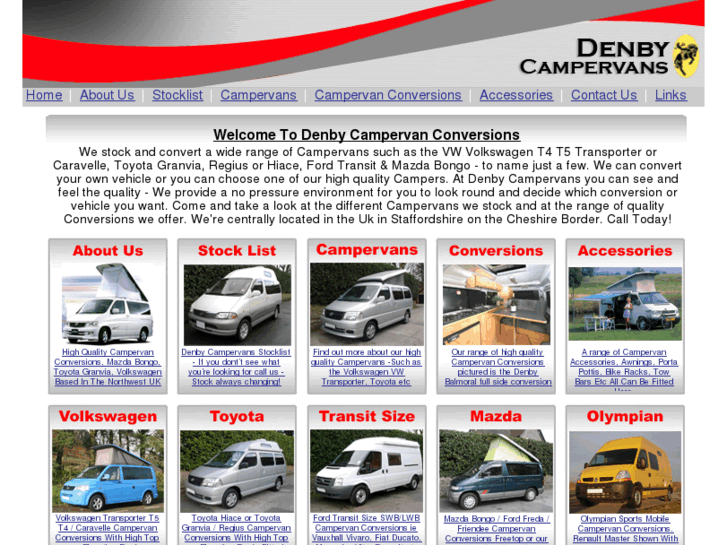Follow the 'Volkswagen Transporter T5 T4' text link
Image resolution: width=727 pixels, height=545 pixels.
108,529
